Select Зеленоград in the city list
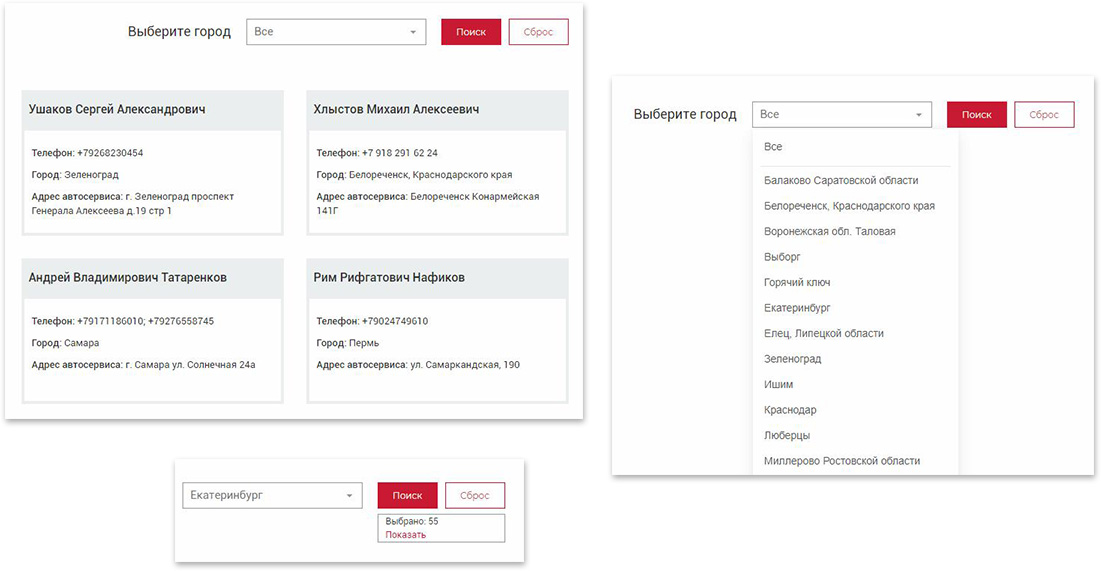This screenshot has height=571, width=1101. point(792,359)
